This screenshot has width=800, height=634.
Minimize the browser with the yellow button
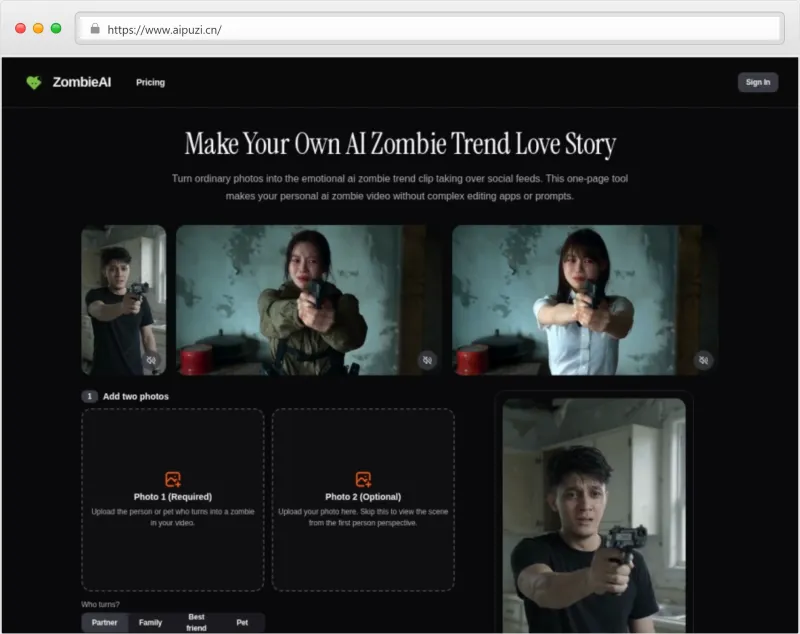(38, 29)
